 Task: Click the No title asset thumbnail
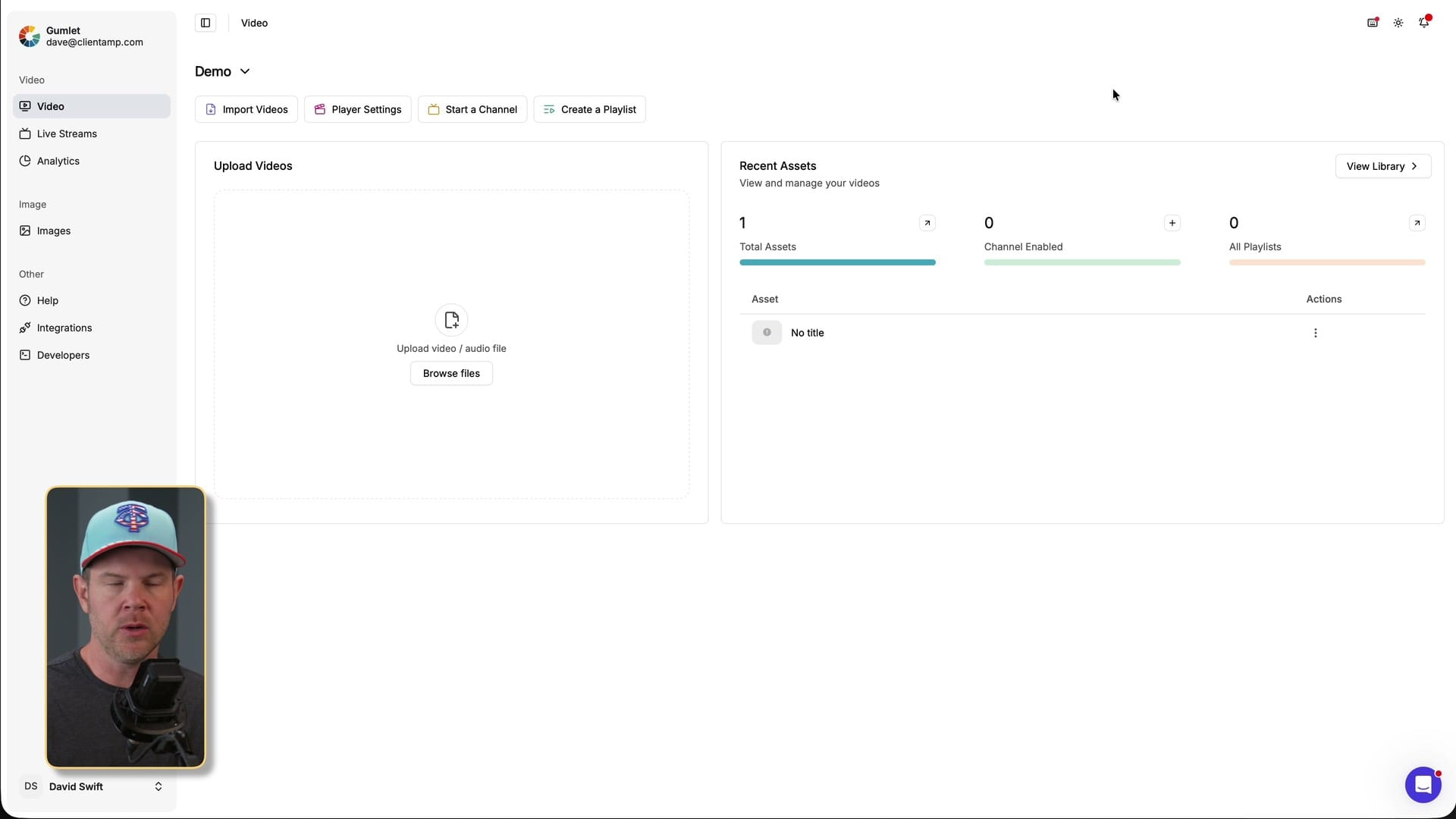pyautogui.click(x=767, y=332)
